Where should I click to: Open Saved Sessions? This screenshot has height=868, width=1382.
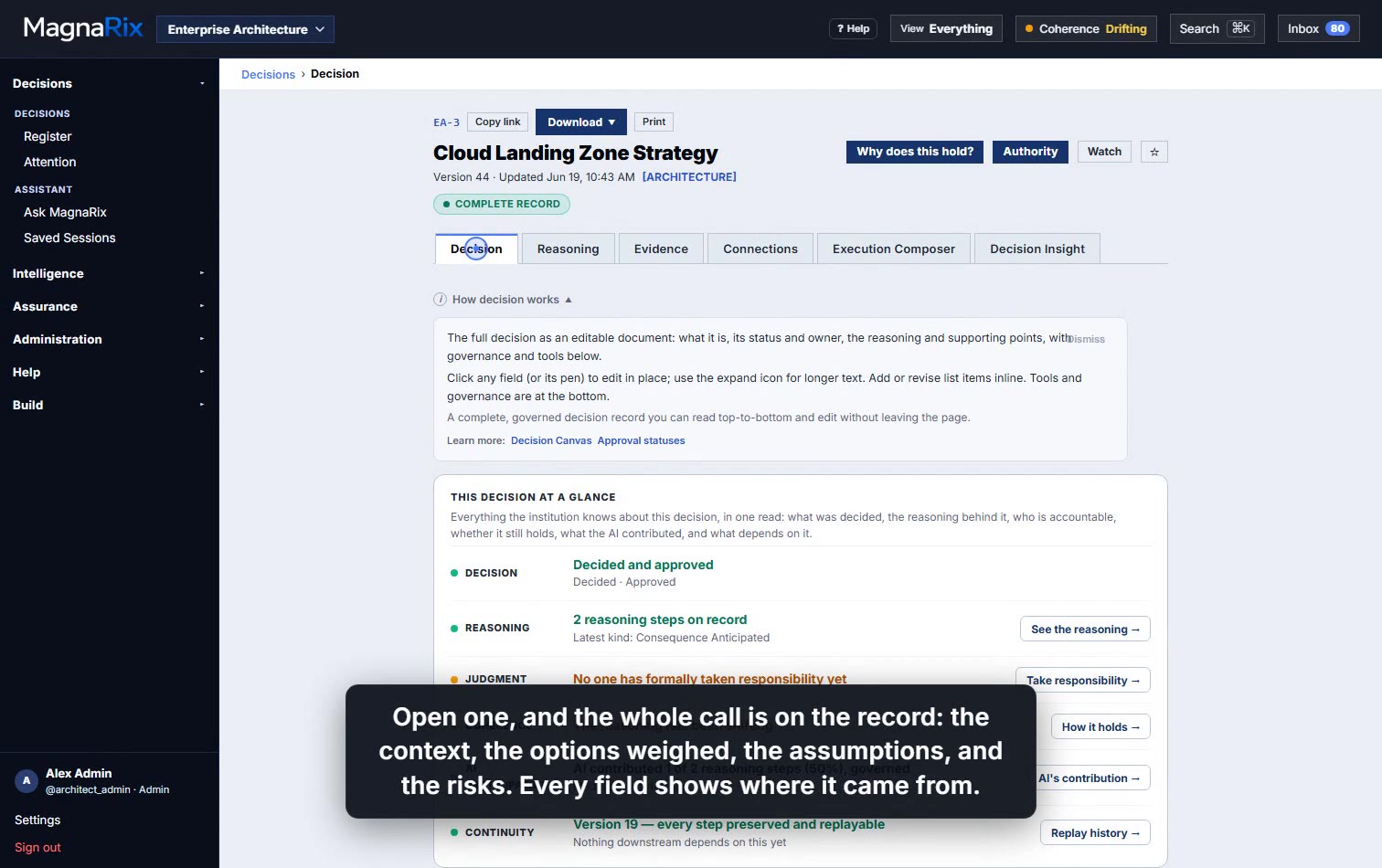(69, 238)
